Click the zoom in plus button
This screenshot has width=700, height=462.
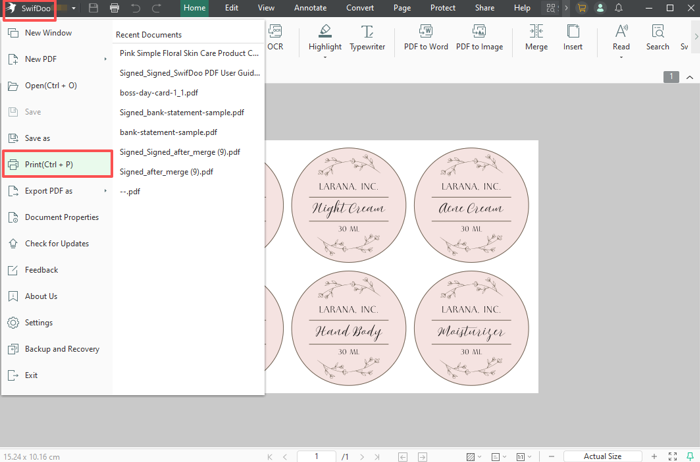click(654, 456)
